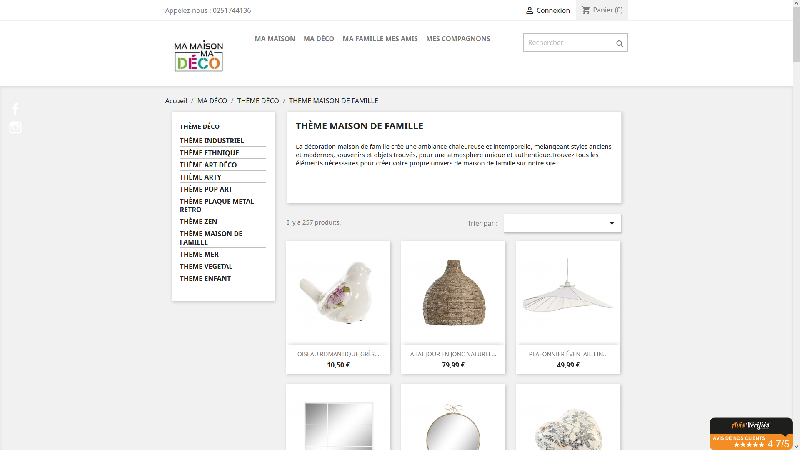
Task: Open MA FAMILLE MES AMIS menu
Action: pos(380,39)
